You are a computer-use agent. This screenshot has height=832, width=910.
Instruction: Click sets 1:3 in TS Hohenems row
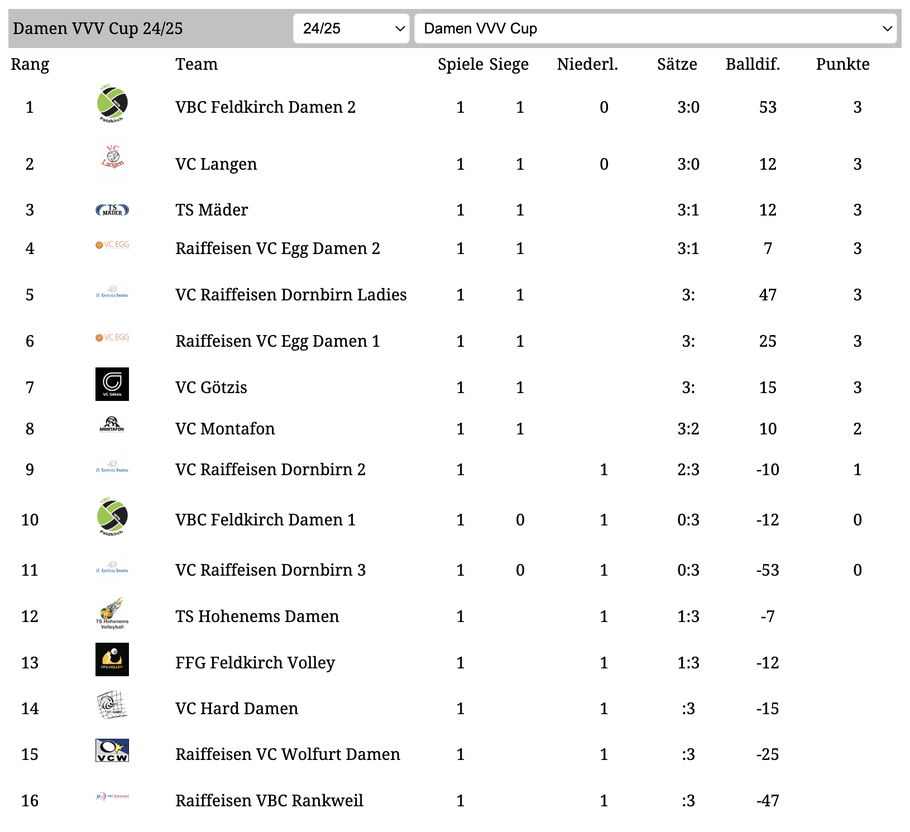click(688, 616)
